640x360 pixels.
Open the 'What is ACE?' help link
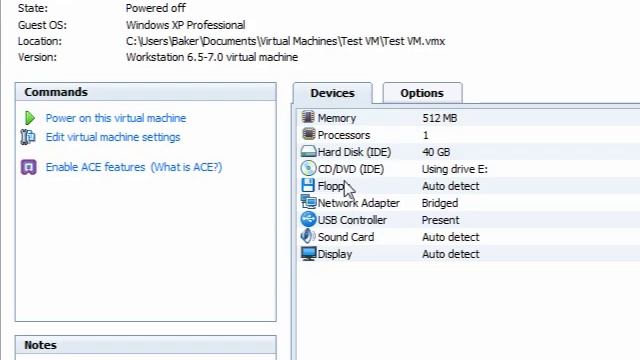pos(187,167)
